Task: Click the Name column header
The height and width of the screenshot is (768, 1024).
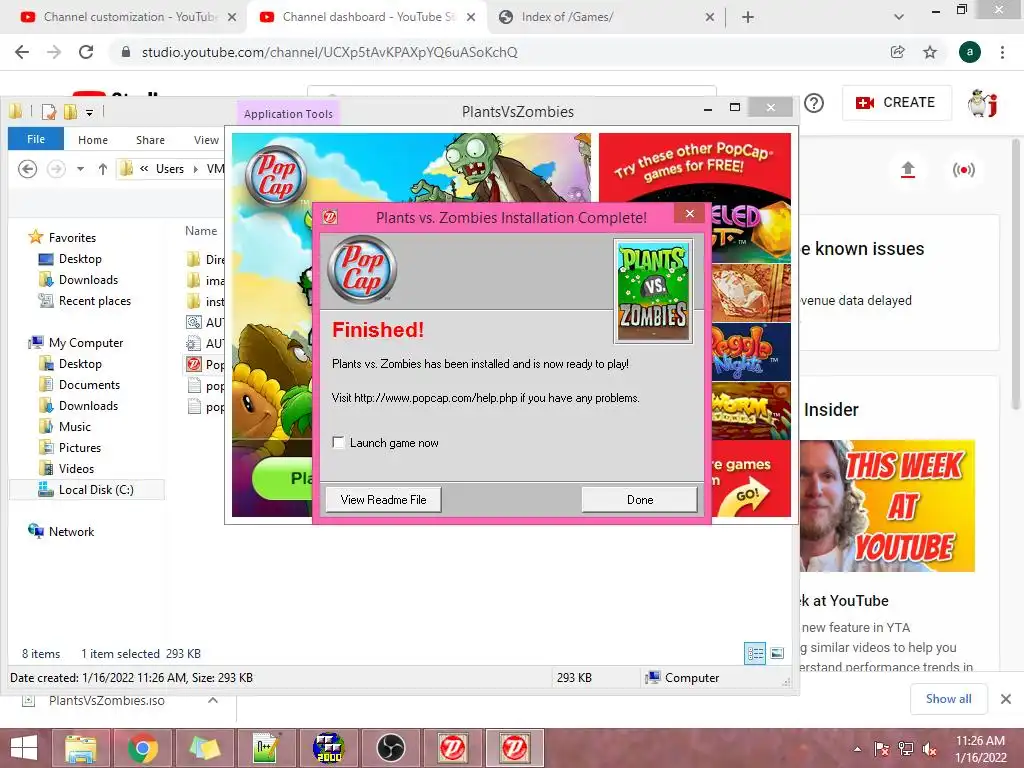Action: click(201, 231)
